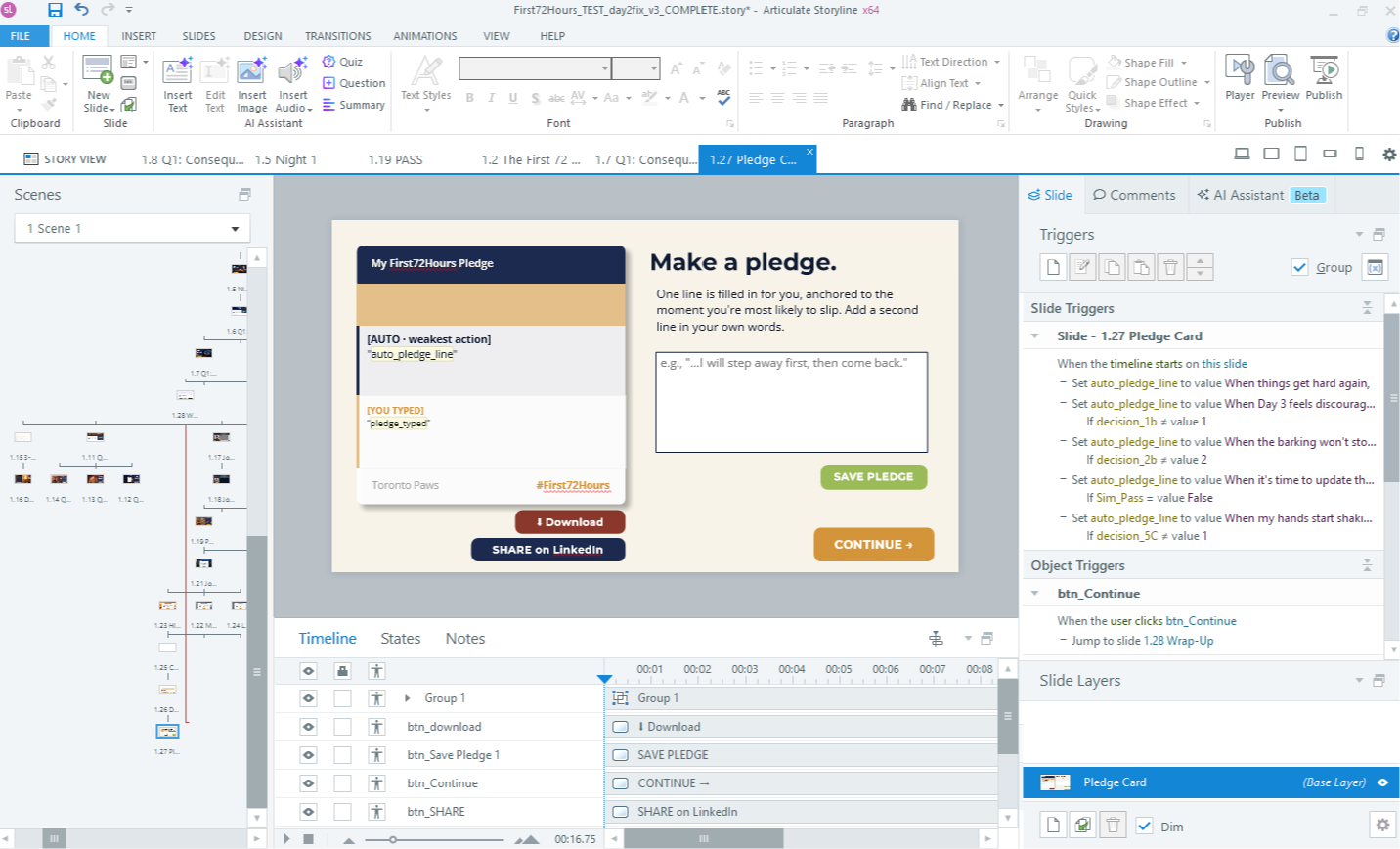Click the SAVE PLEDGE button on slide
This screenshot has width=1400, height=849.
point(874,476)
